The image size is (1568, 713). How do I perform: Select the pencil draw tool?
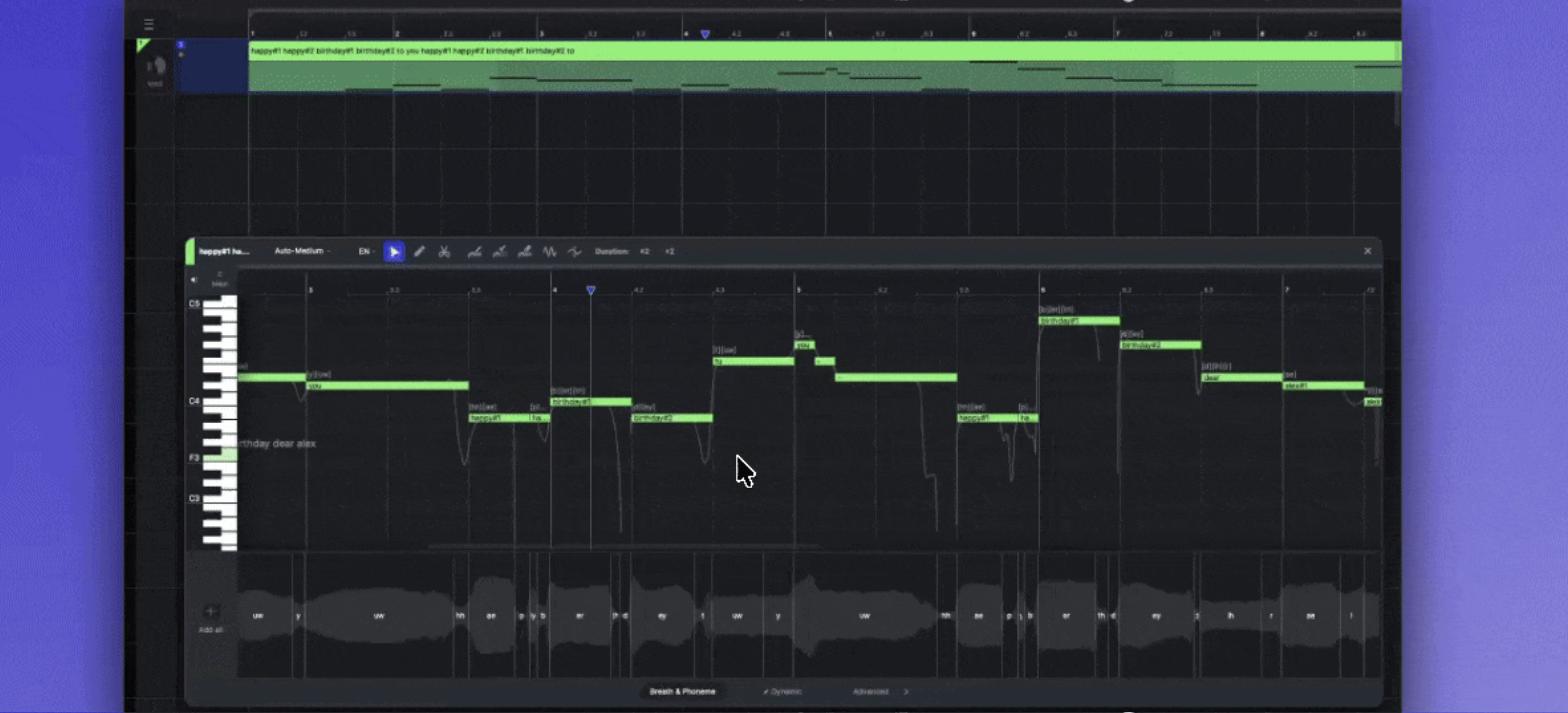(419, 252)
